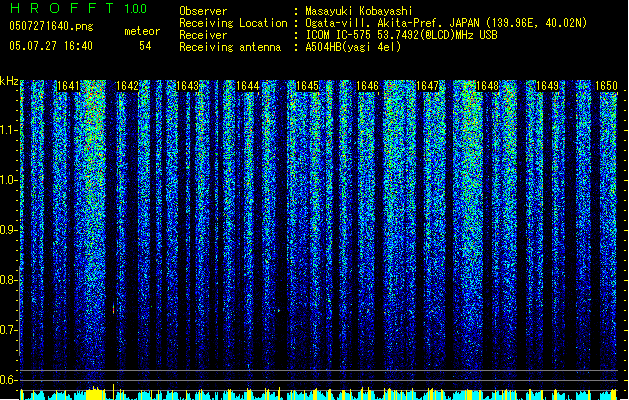This screenshot has height=400, width=629.
Task: Click the 0.8 frequency axis label
Action: click(9, 280)
